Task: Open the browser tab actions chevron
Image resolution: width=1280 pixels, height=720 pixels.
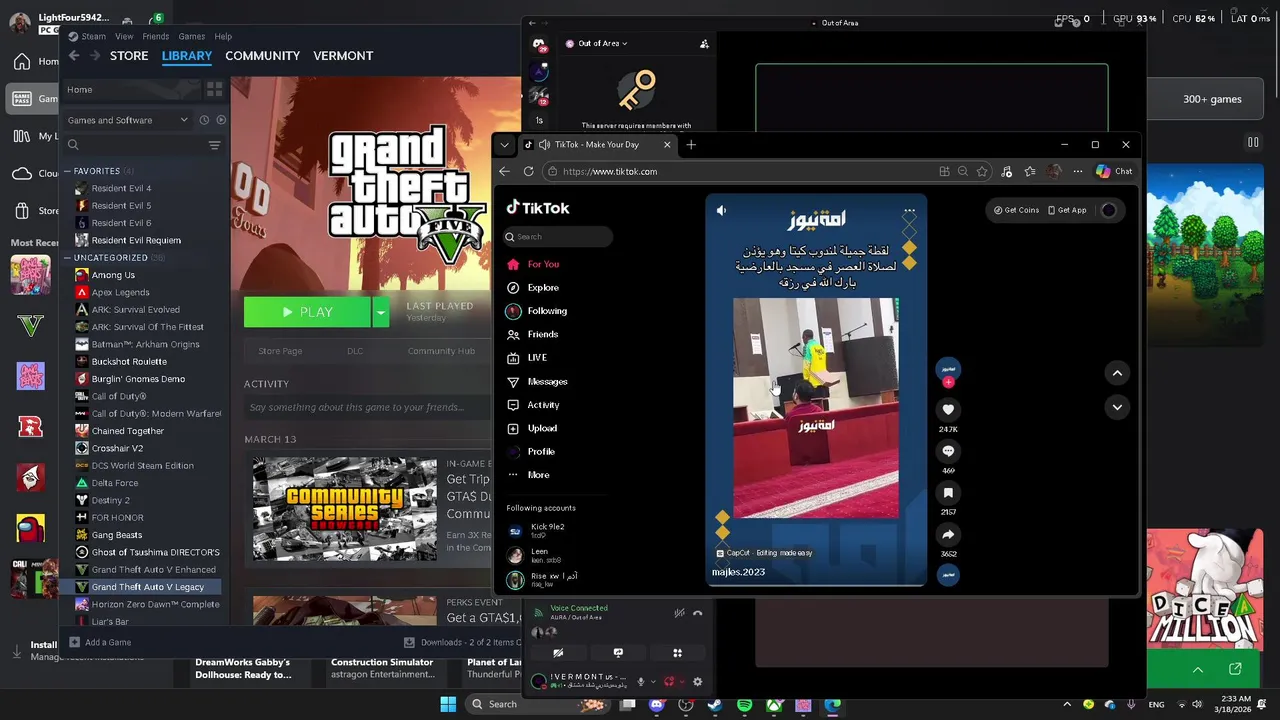Action: click(504, 145)
